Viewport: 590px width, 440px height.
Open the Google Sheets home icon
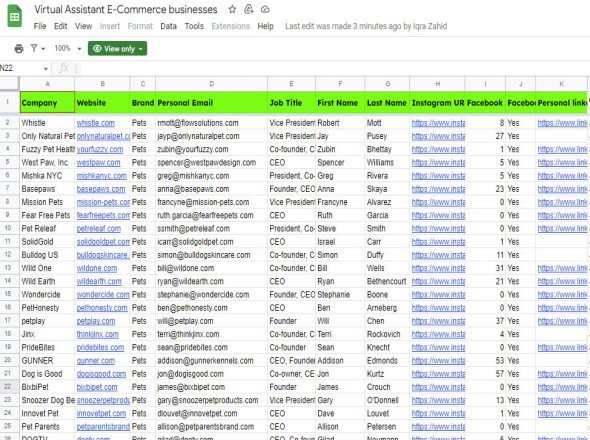[x=14, y=16]
